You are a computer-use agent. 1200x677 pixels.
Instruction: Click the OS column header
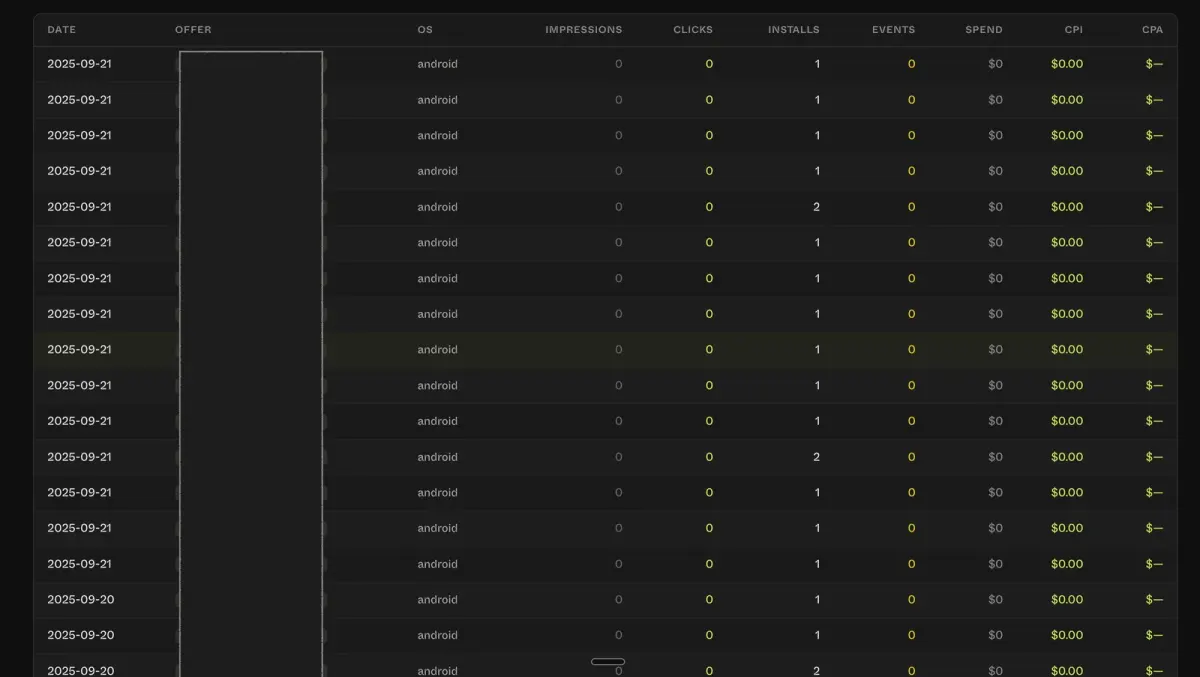425,30
